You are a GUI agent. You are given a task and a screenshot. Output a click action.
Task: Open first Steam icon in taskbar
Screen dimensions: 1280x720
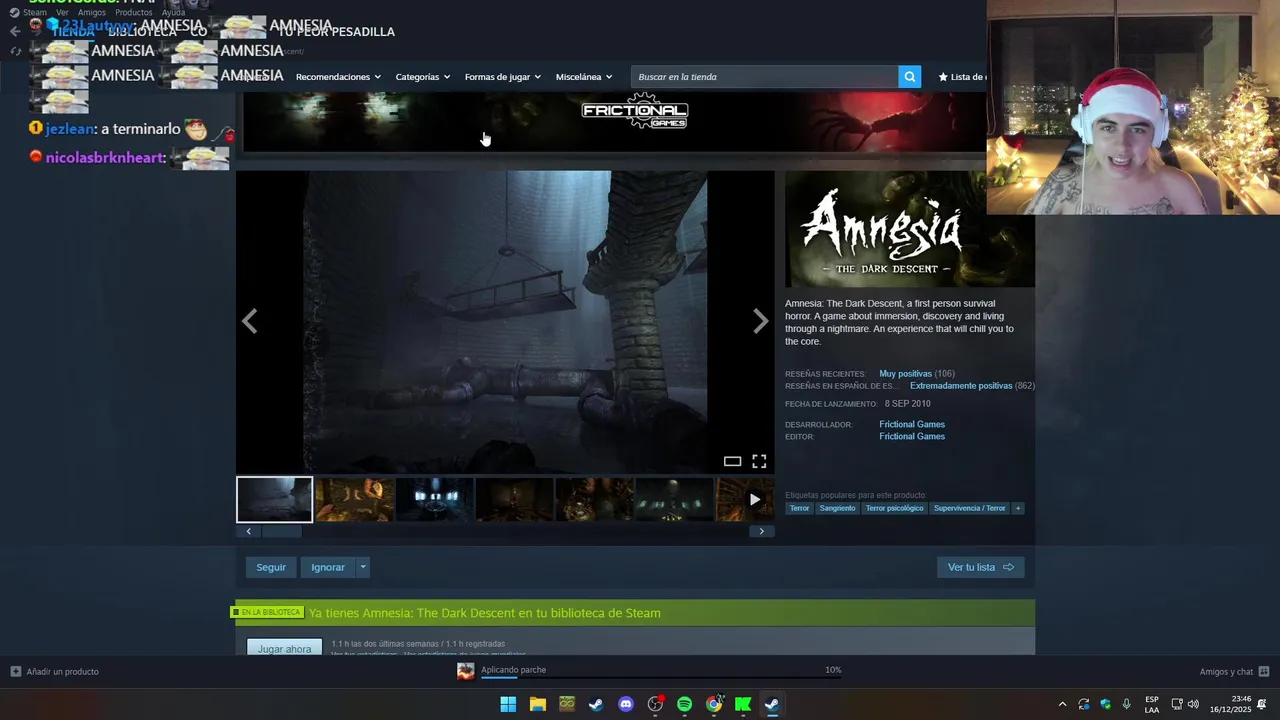coord(596,704)
